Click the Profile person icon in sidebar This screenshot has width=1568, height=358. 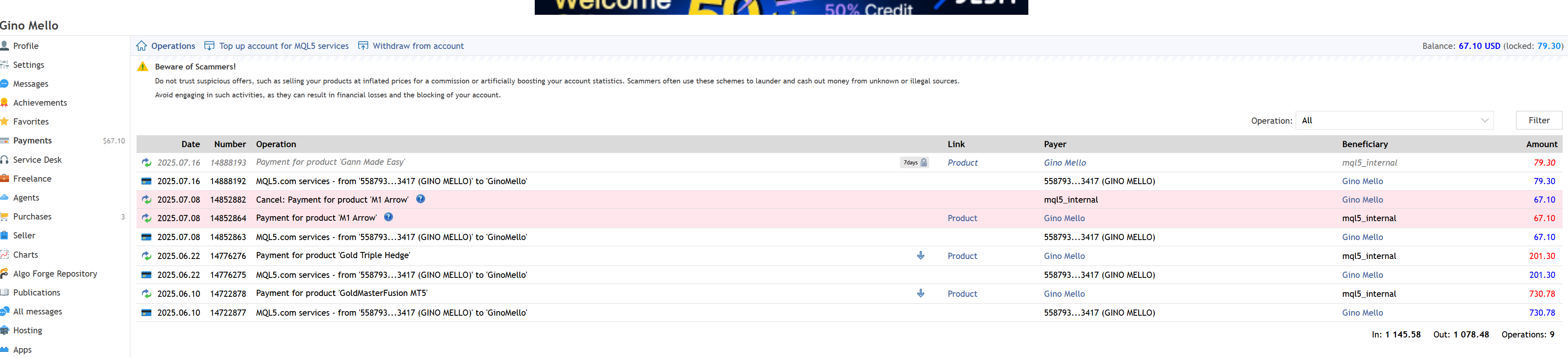click(x=4, y=46)
